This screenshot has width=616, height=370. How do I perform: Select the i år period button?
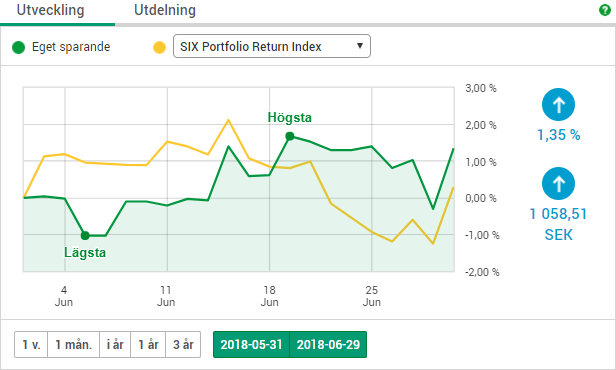point(115,344)
